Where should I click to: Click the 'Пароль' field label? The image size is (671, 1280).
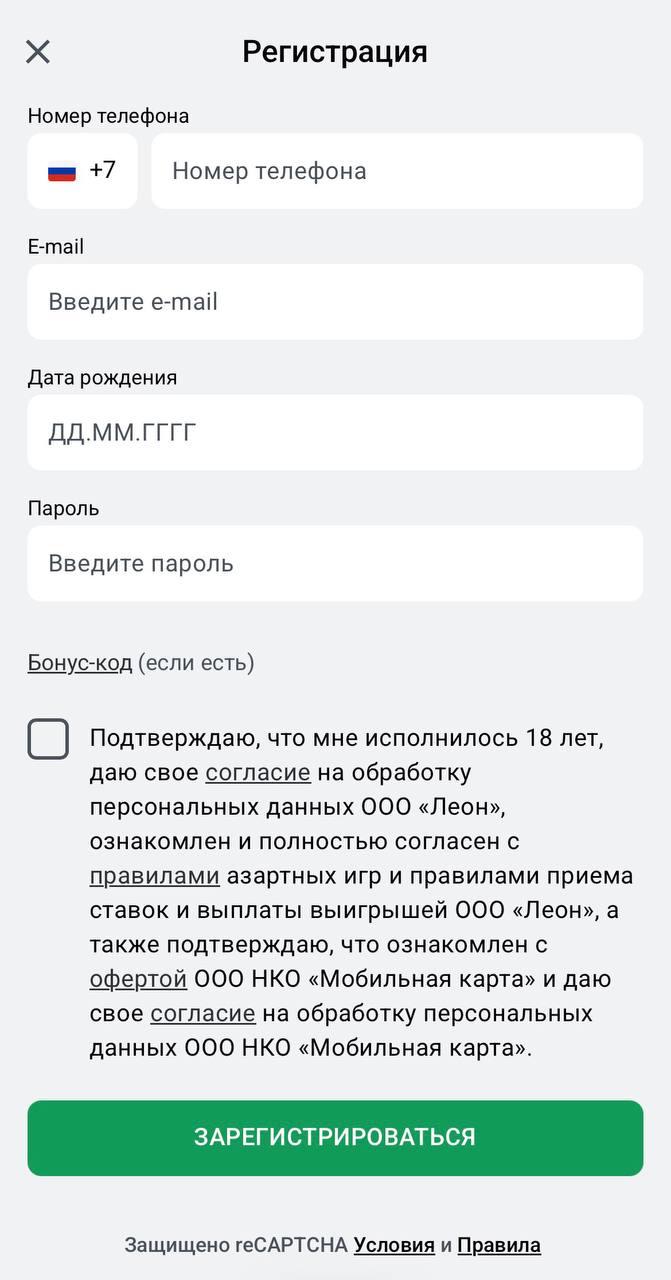[64, 508]
